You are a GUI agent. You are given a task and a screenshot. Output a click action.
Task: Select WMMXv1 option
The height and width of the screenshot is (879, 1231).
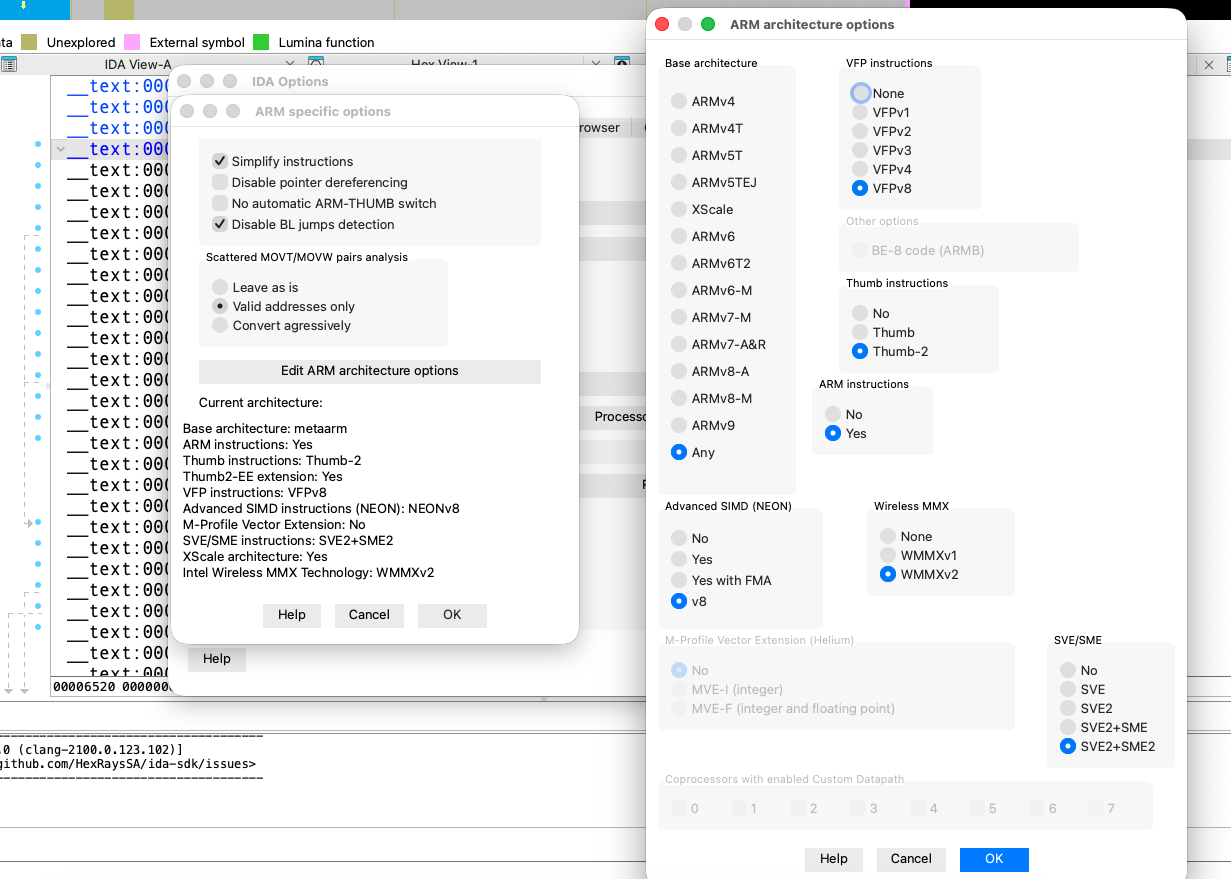point(888,555)
